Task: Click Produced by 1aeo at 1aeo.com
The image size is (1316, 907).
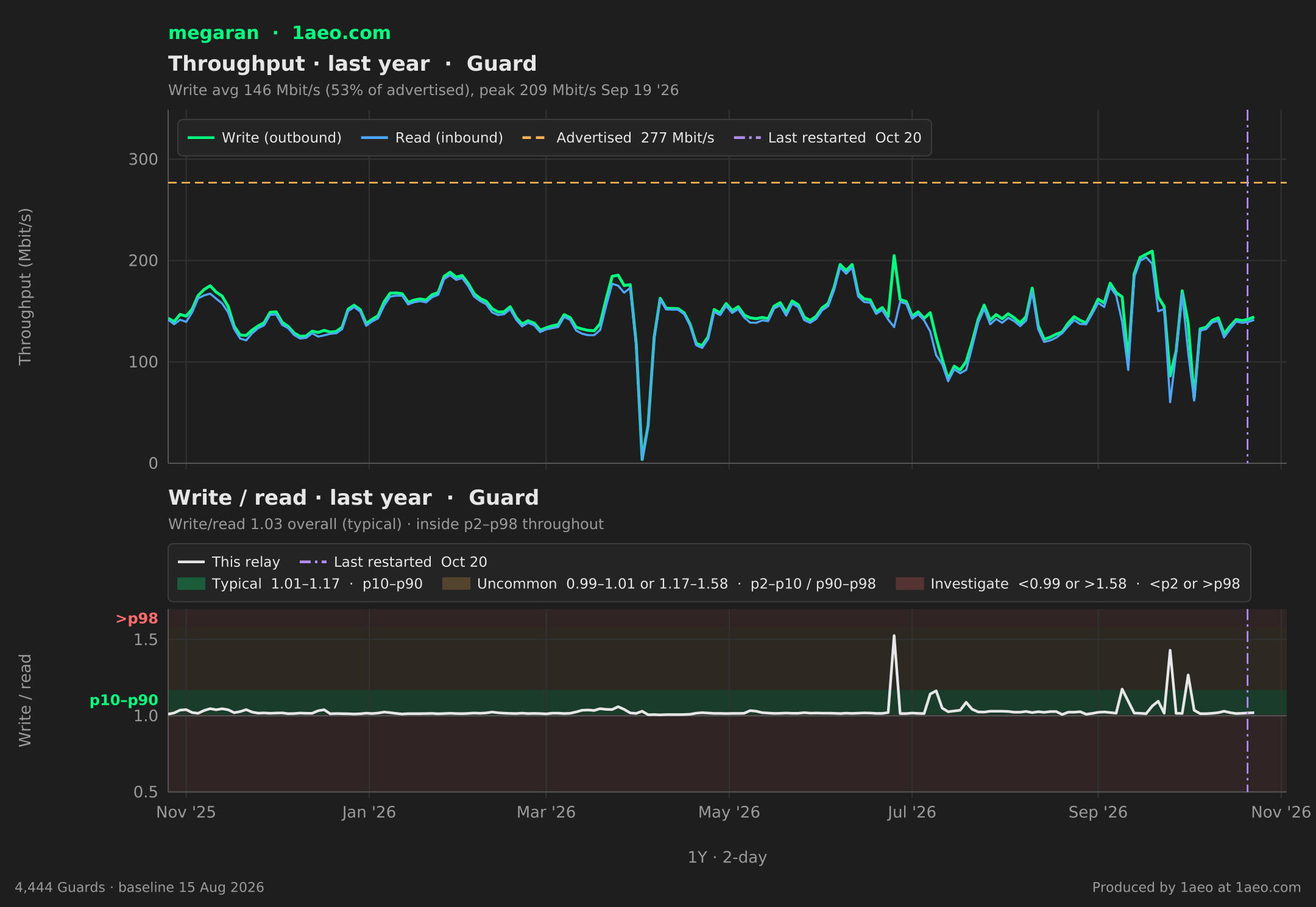Action: 1197,887
